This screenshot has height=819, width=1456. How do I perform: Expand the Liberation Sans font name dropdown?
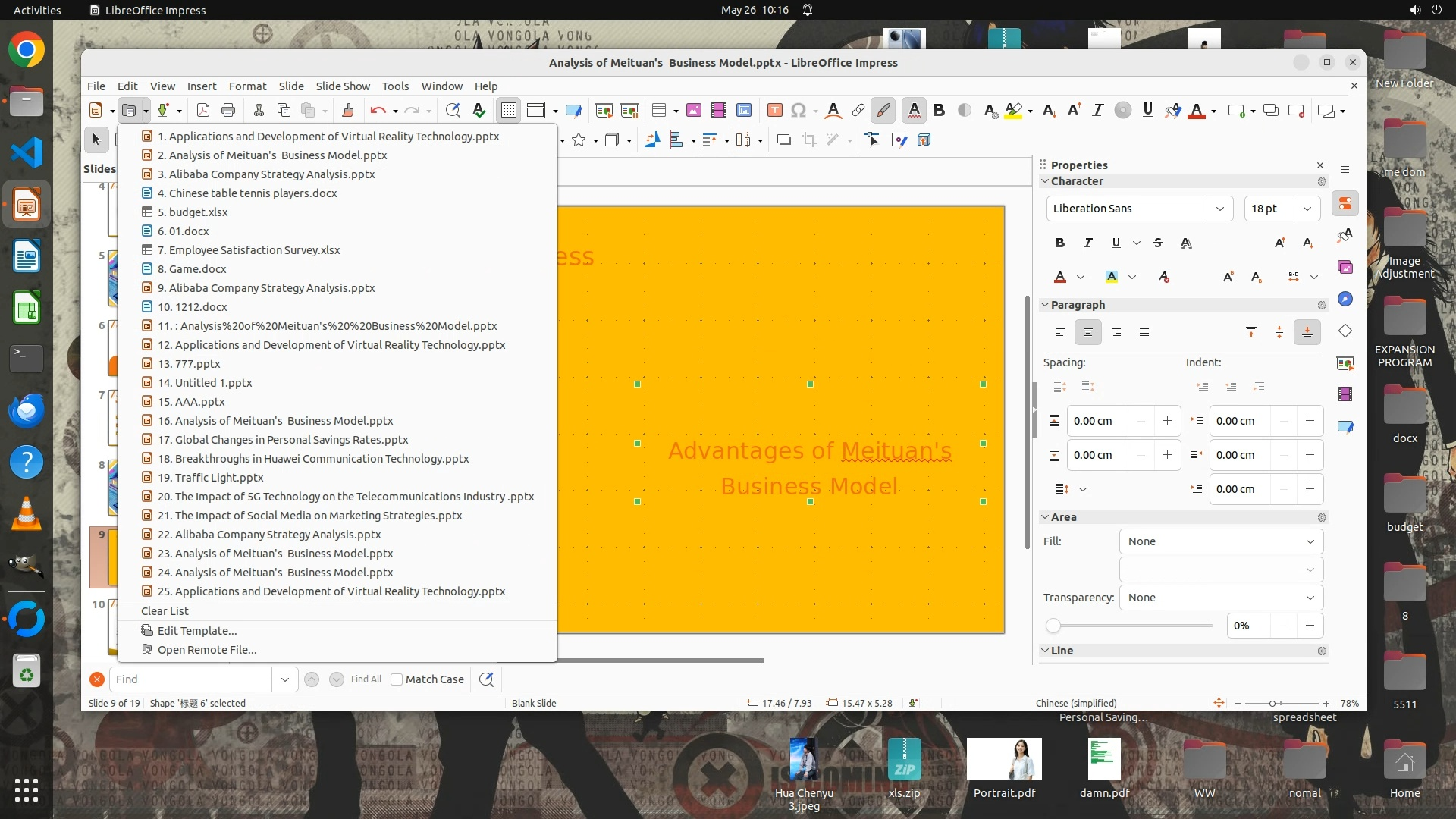[1219, 209]
